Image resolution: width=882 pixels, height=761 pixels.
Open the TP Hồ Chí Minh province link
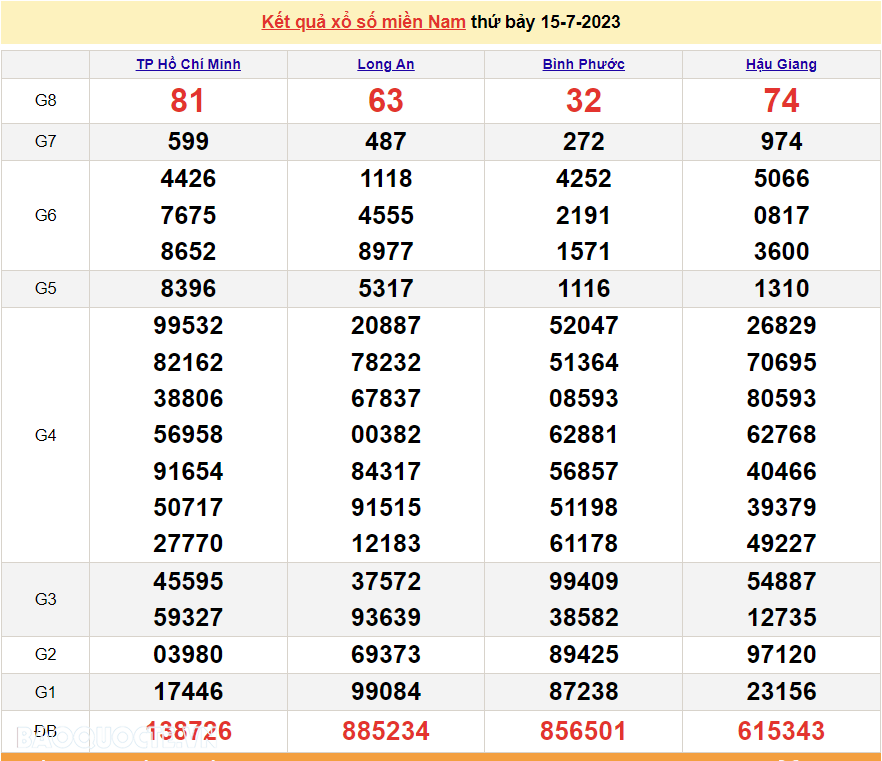tap(188, 64)
